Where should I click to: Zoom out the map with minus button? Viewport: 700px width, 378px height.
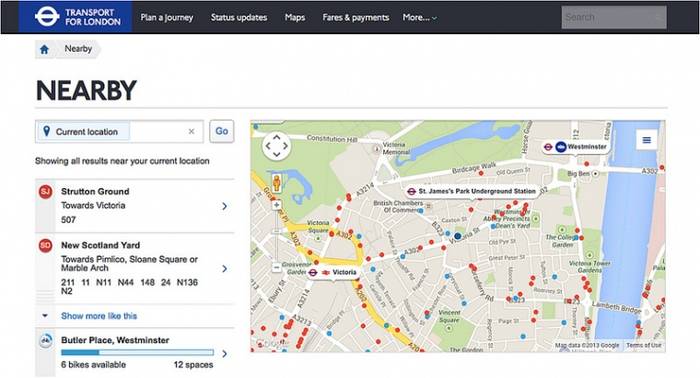(x=276, y=267)
